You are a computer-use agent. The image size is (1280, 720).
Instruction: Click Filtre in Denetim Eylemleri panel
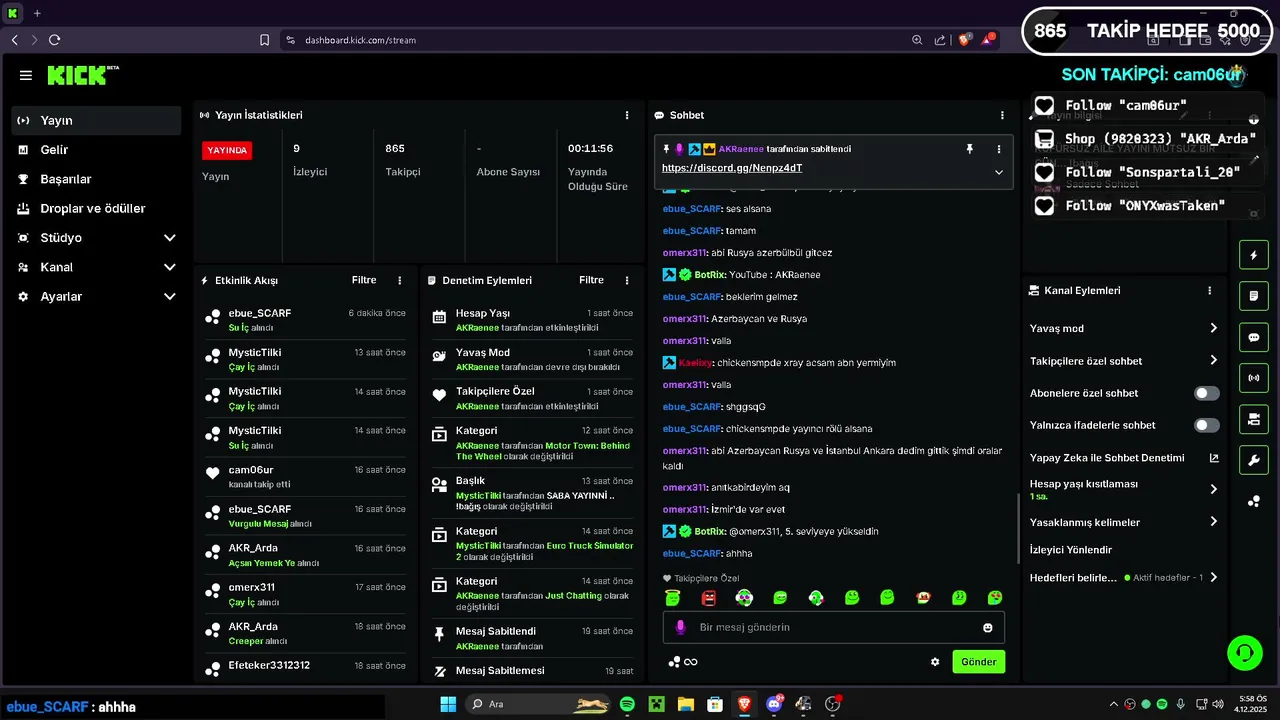591,280
